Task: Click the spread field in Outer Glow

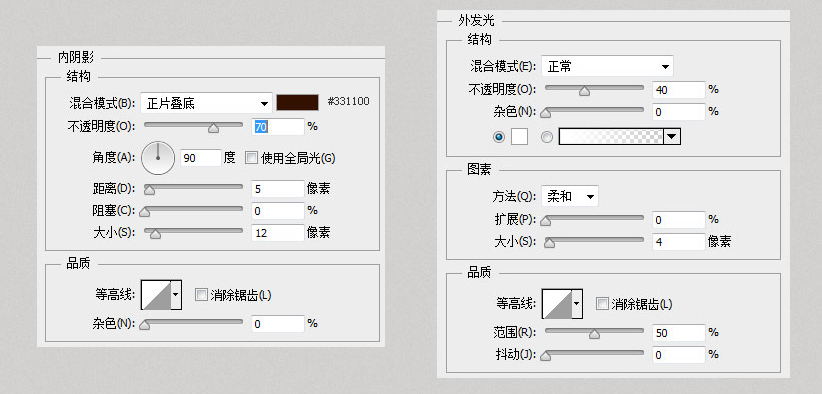Action: click(679, 220)
